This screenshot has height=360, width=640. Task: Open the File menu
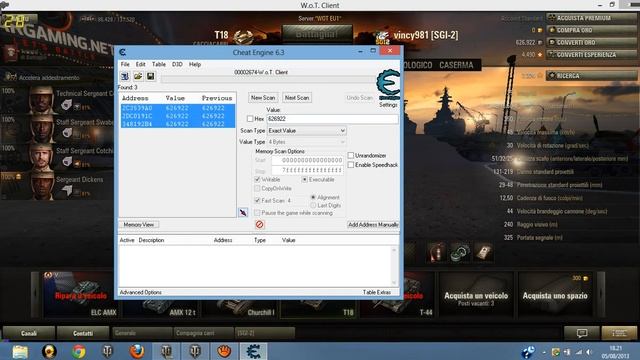pos(125,64)
